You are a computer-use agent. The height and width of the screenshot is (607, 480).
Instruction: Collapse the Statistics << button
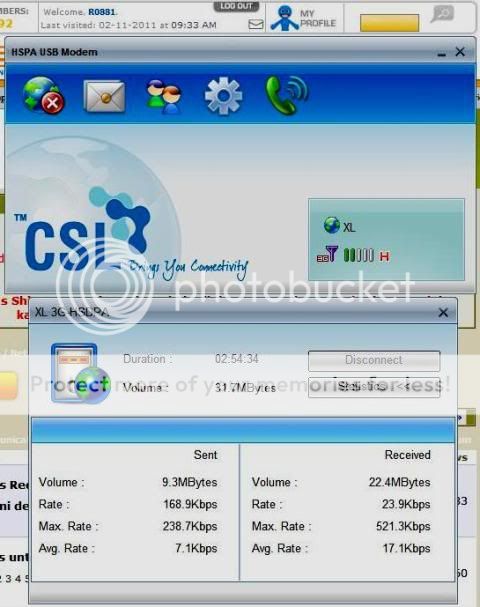click(374, 387)
